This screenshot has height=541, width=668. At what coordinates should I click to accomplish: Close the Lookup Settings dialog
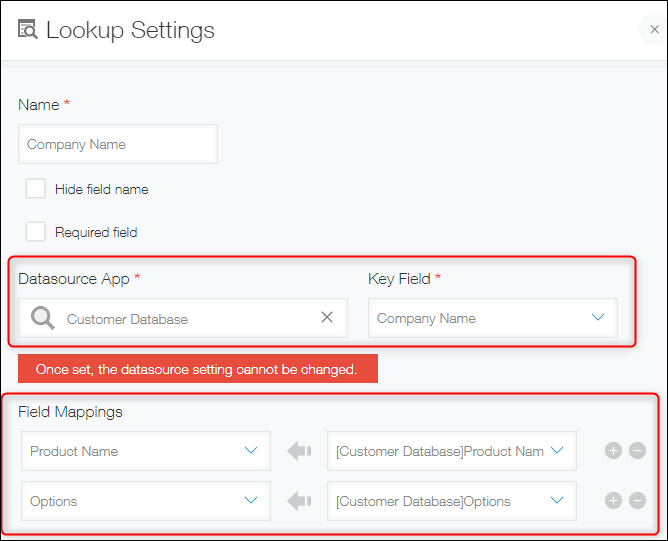click(654, 30)
